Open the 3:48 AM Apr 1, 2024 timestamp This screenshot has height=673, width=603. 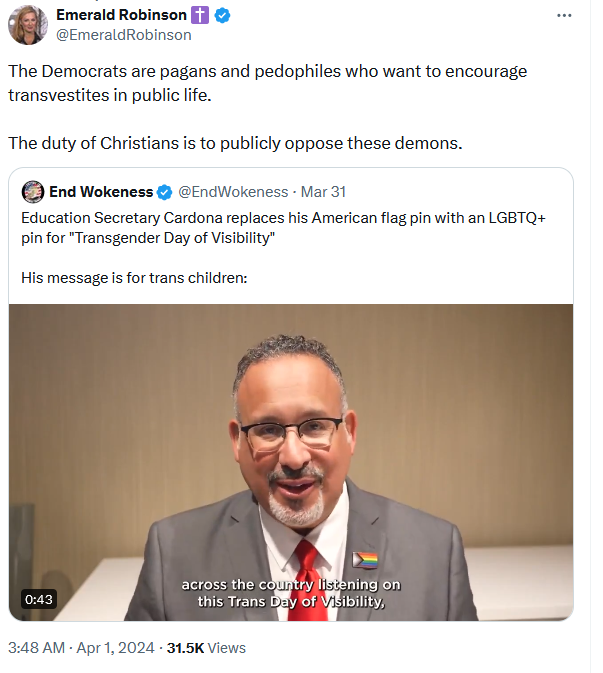click(81, 648)
